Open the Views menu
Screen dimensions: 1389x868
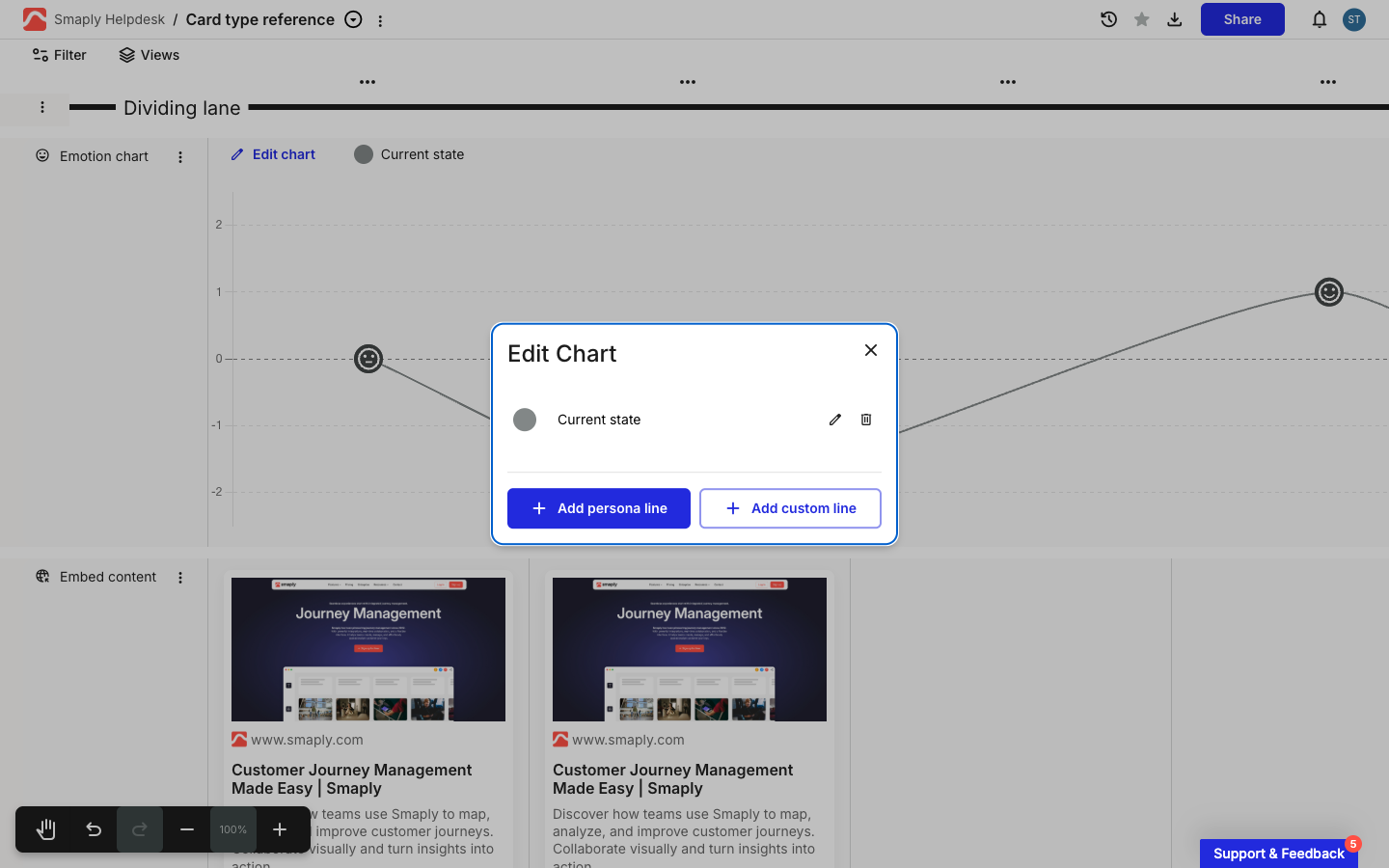click(150, 55)
